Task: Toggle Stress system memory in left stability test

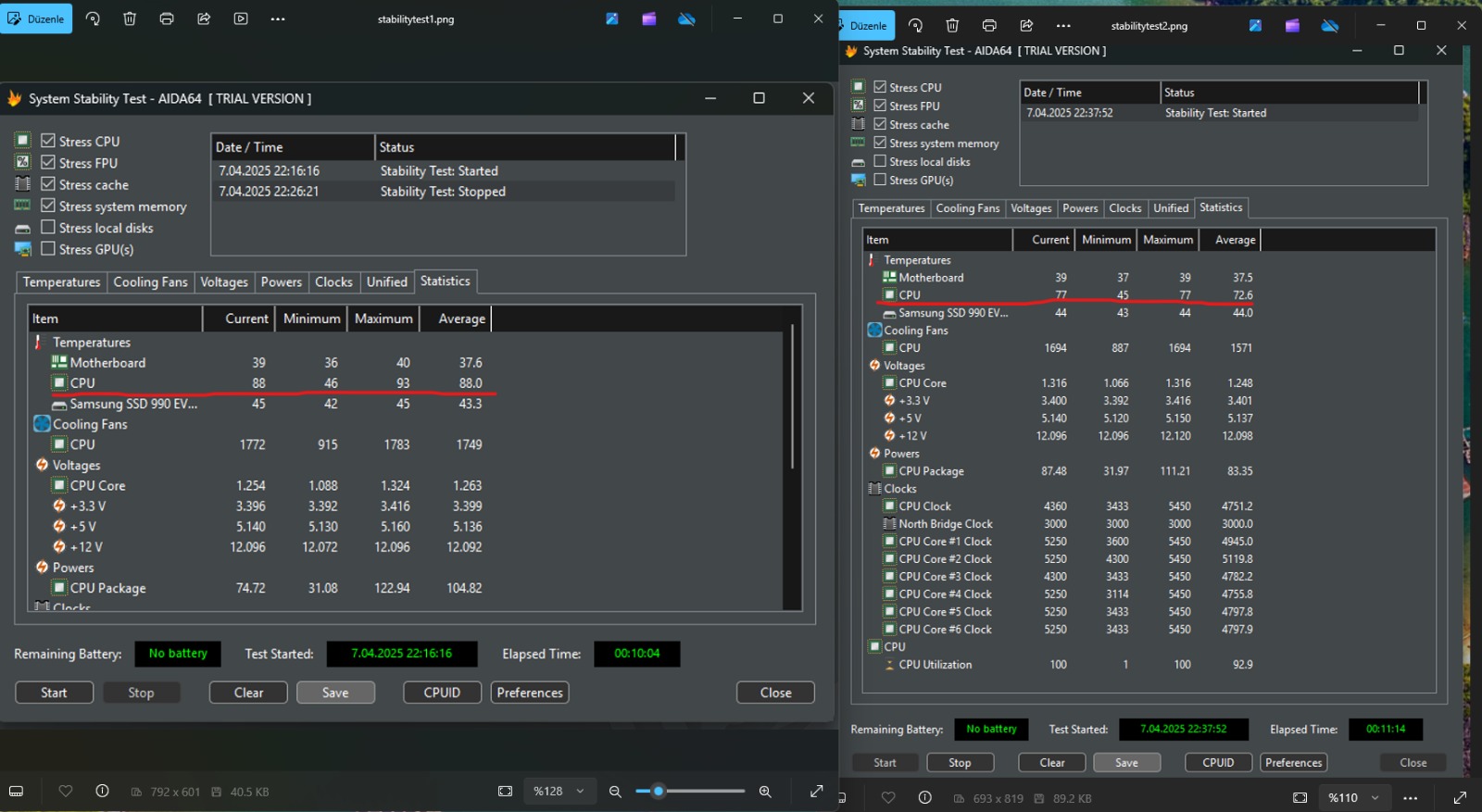Action: pyautogui.click(x=48, y=206)
